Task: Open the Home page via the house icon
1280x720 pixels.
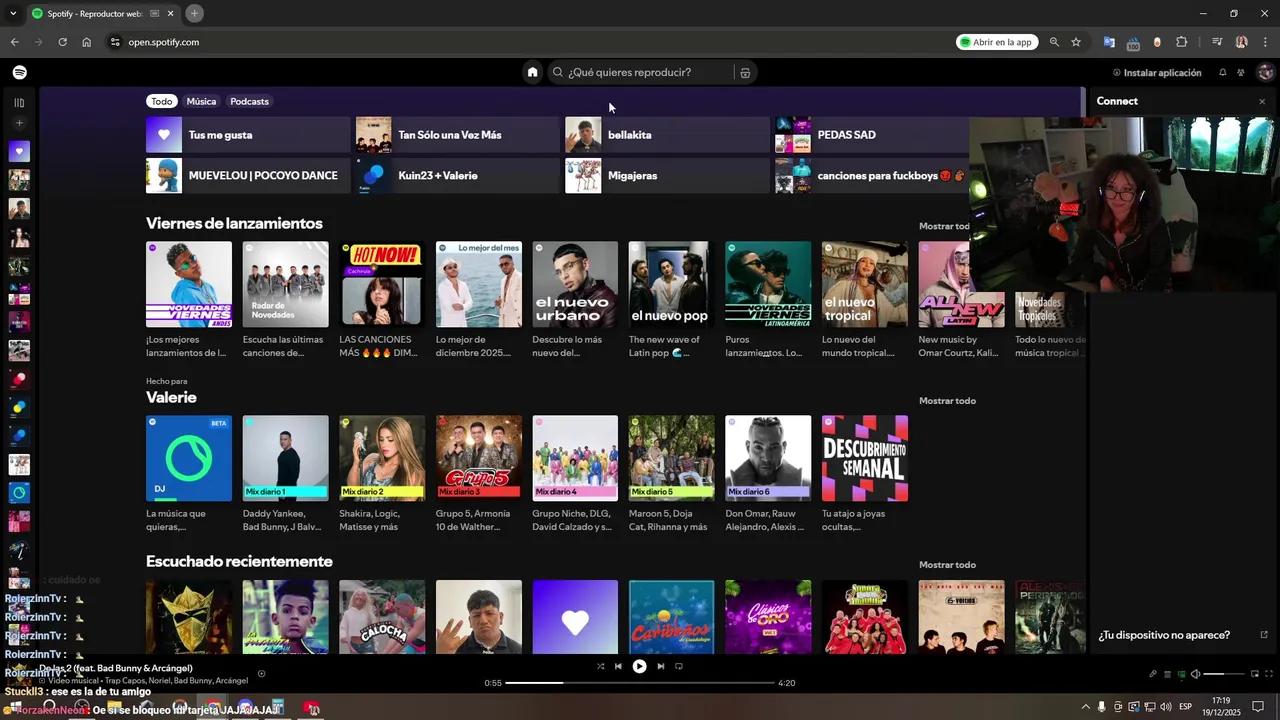Action: pos(532,71)
